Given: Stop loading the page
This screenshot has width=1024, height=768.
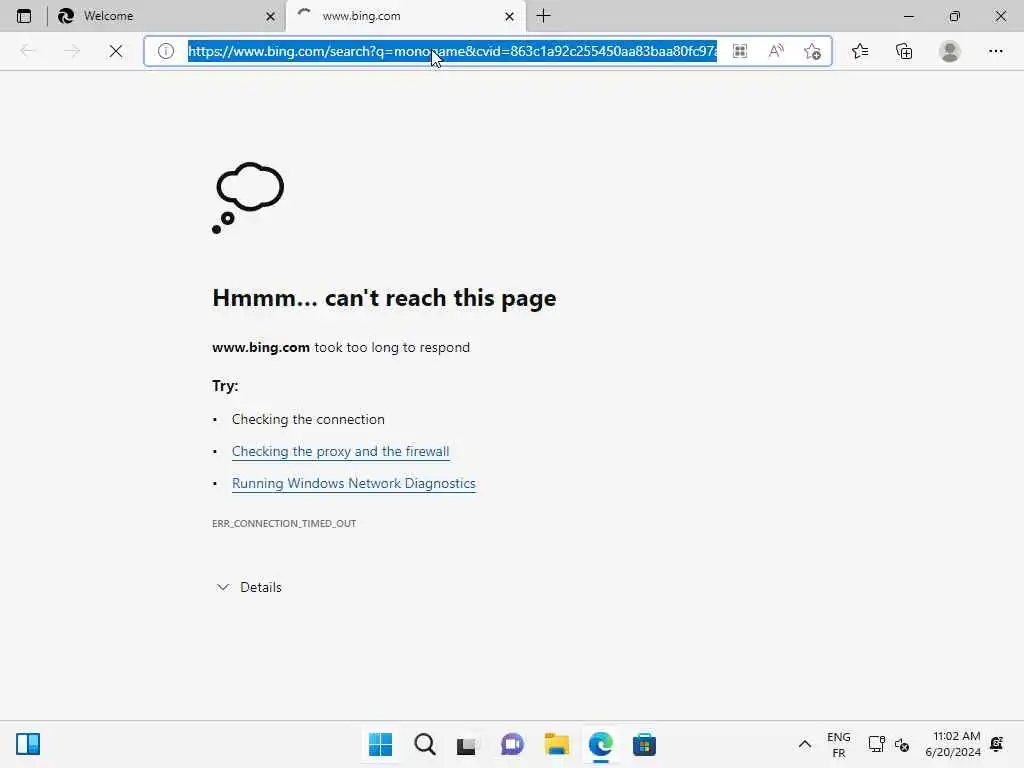Looking at the screenshot, I should (x=116, y=51).
